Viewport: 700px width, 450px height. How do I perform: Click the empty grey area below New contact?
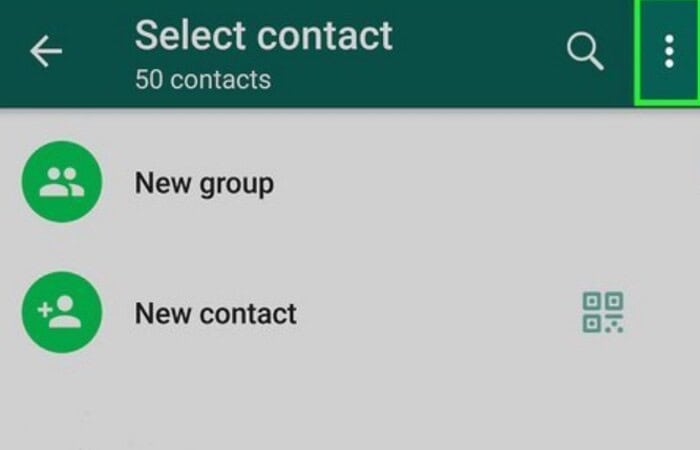[x=350, y=402]
